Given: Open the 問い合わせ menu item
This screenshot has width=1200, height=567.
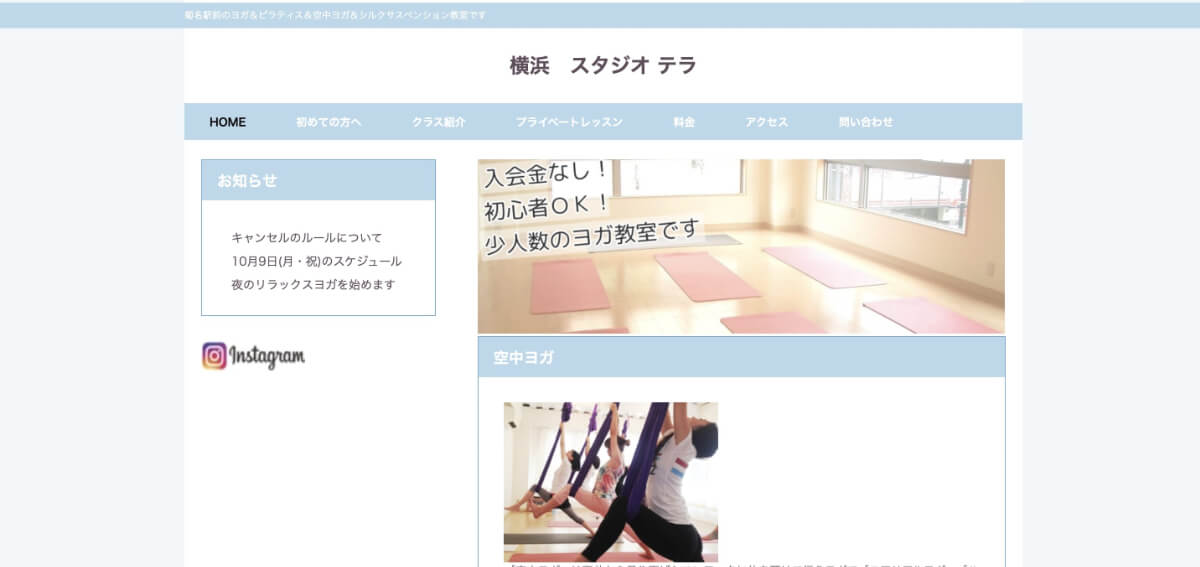Looking at the screenshot, I should click(x=866, y=122).
